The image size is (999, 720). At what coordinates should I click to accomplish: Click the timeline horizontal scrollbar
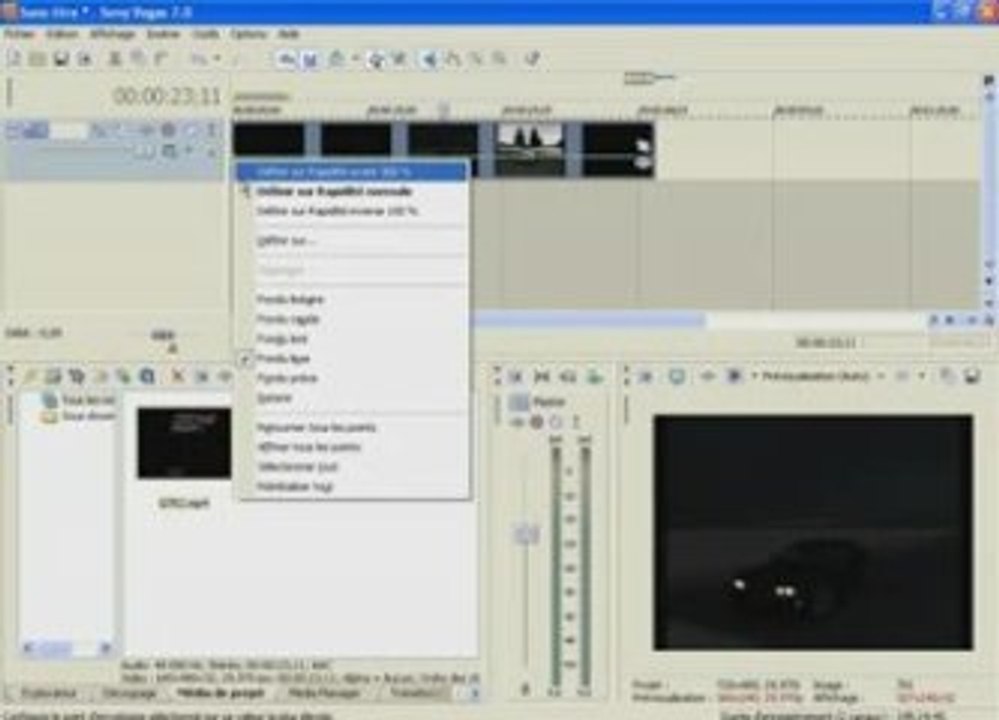coord(590,321)
